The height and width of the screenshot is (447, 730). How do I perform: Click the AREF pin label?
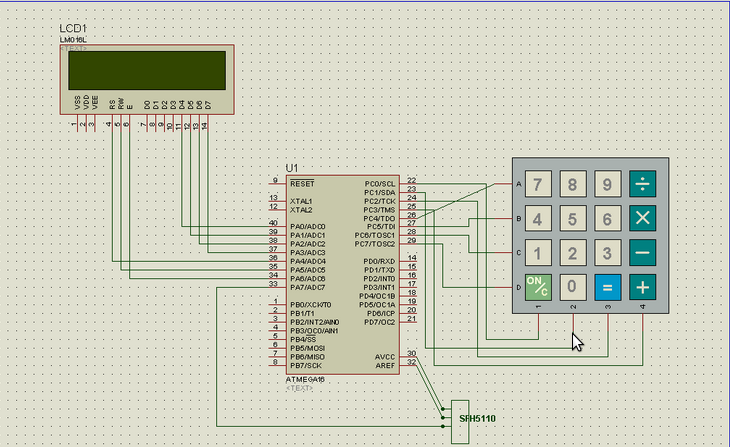[x=385, y=366]
